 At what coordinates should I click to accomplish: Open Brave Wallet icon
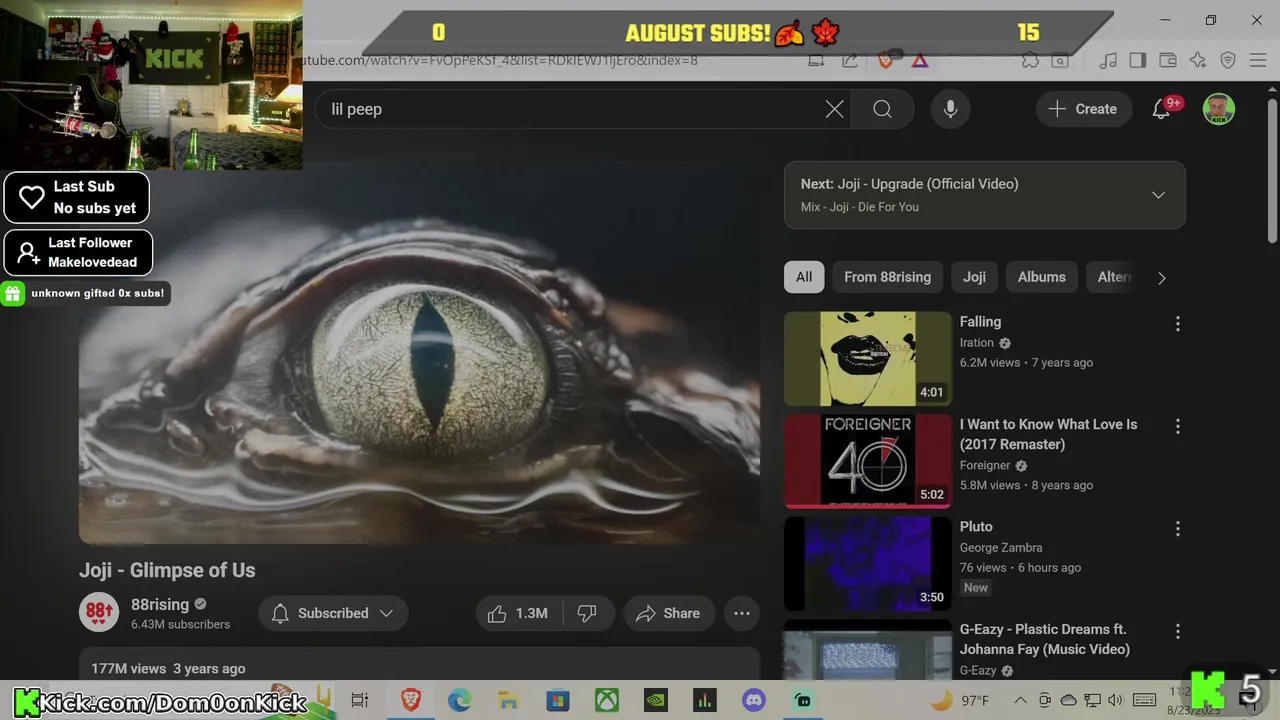1167,60
